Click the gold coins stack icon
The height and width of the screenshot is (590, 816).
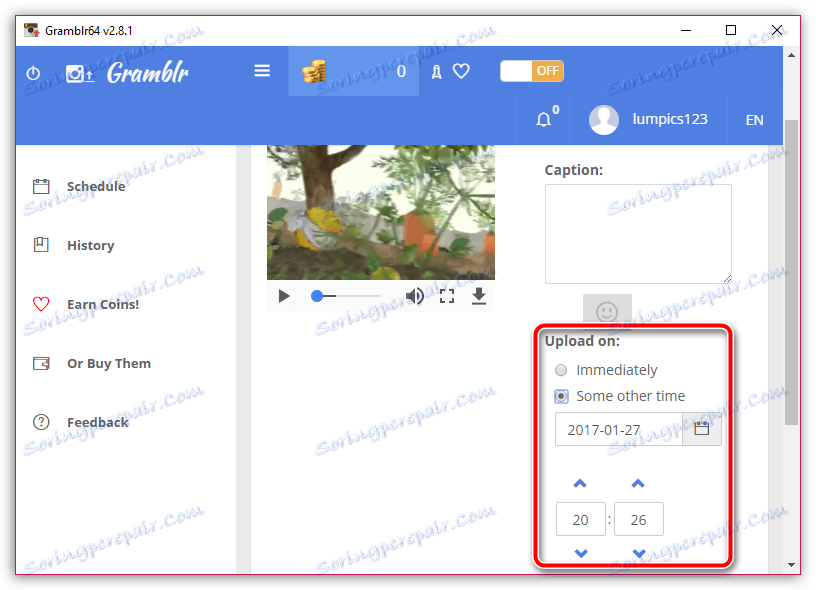[x=314, y=71]
